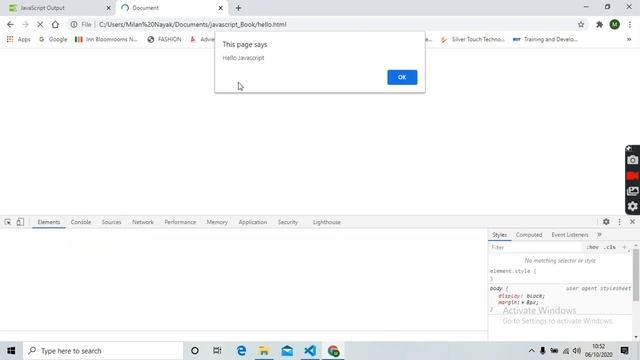
Task: Open the recorder settings gear
Action: click(x=633, y=207)
